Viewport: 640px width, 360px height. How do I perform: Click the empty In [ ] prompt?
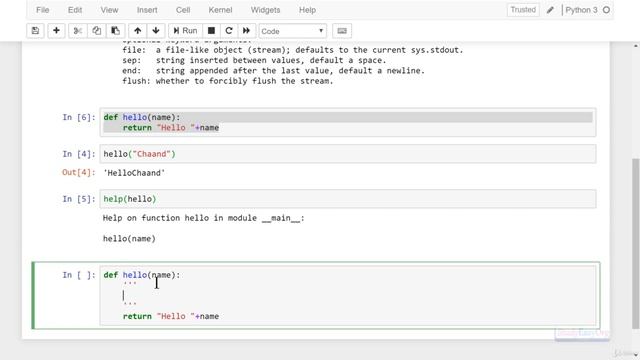coord(79,275)
